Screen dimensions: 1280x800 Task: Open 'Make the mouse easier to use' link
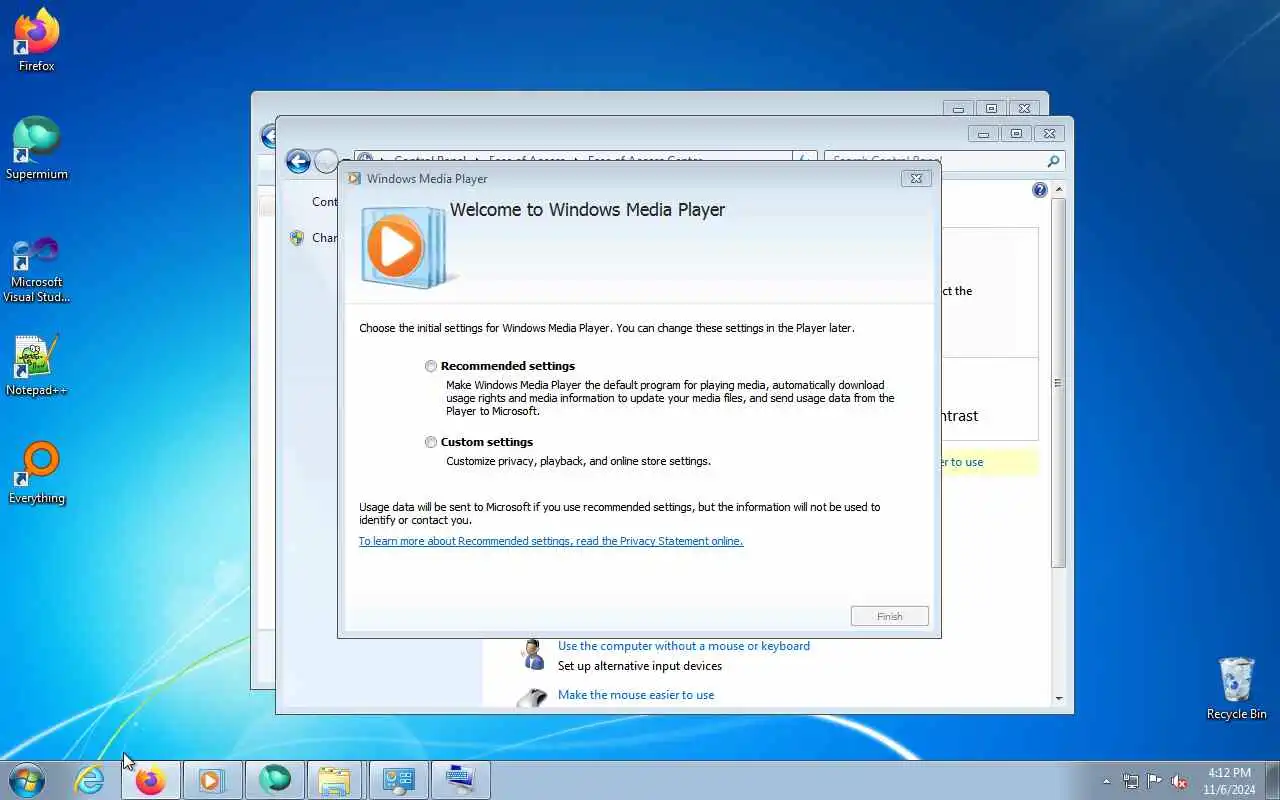click(636, 695)
